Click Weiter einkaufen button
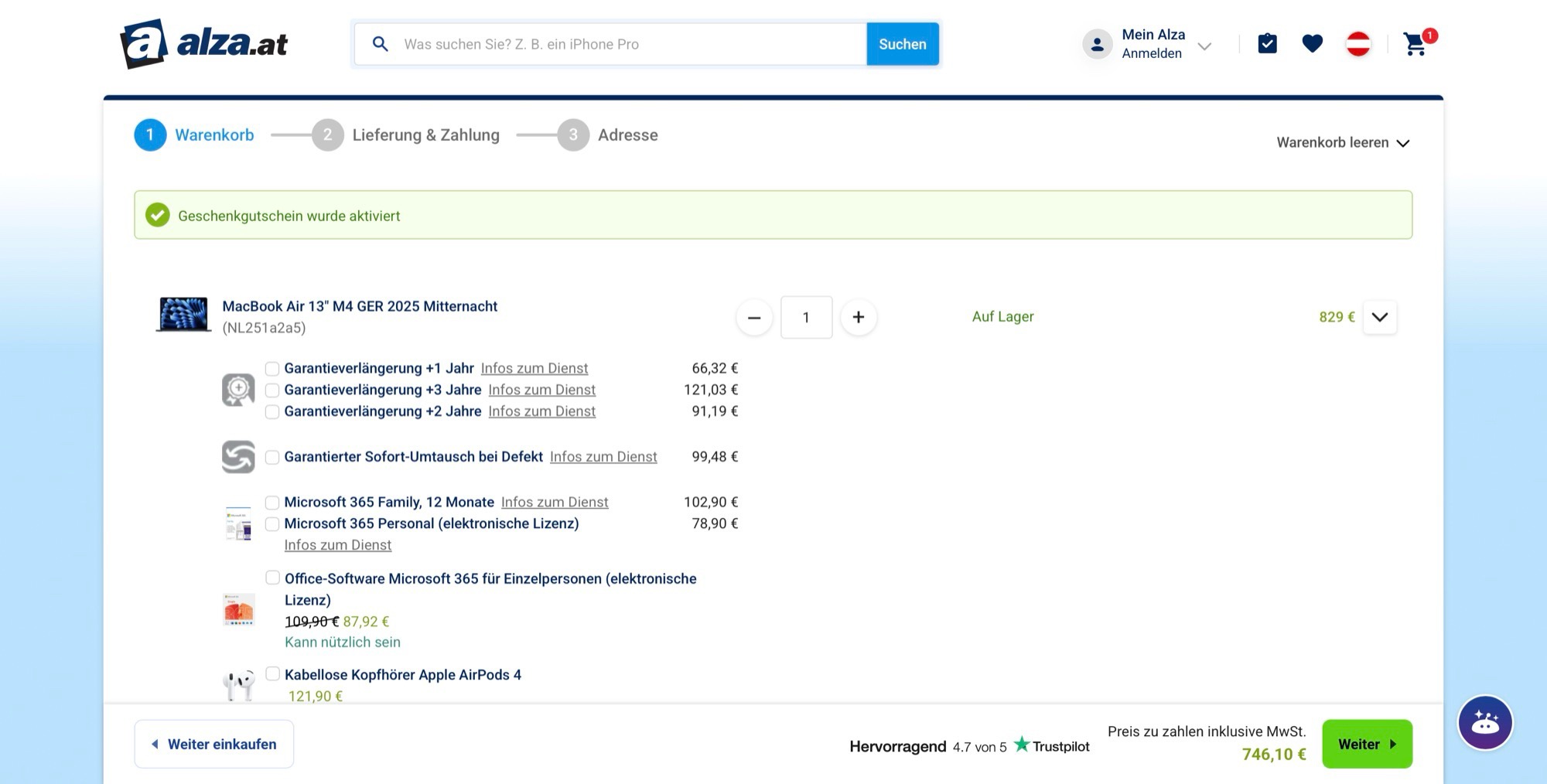Image resolution: width=1547 pixels, height=784 pixels. (214, 744)
